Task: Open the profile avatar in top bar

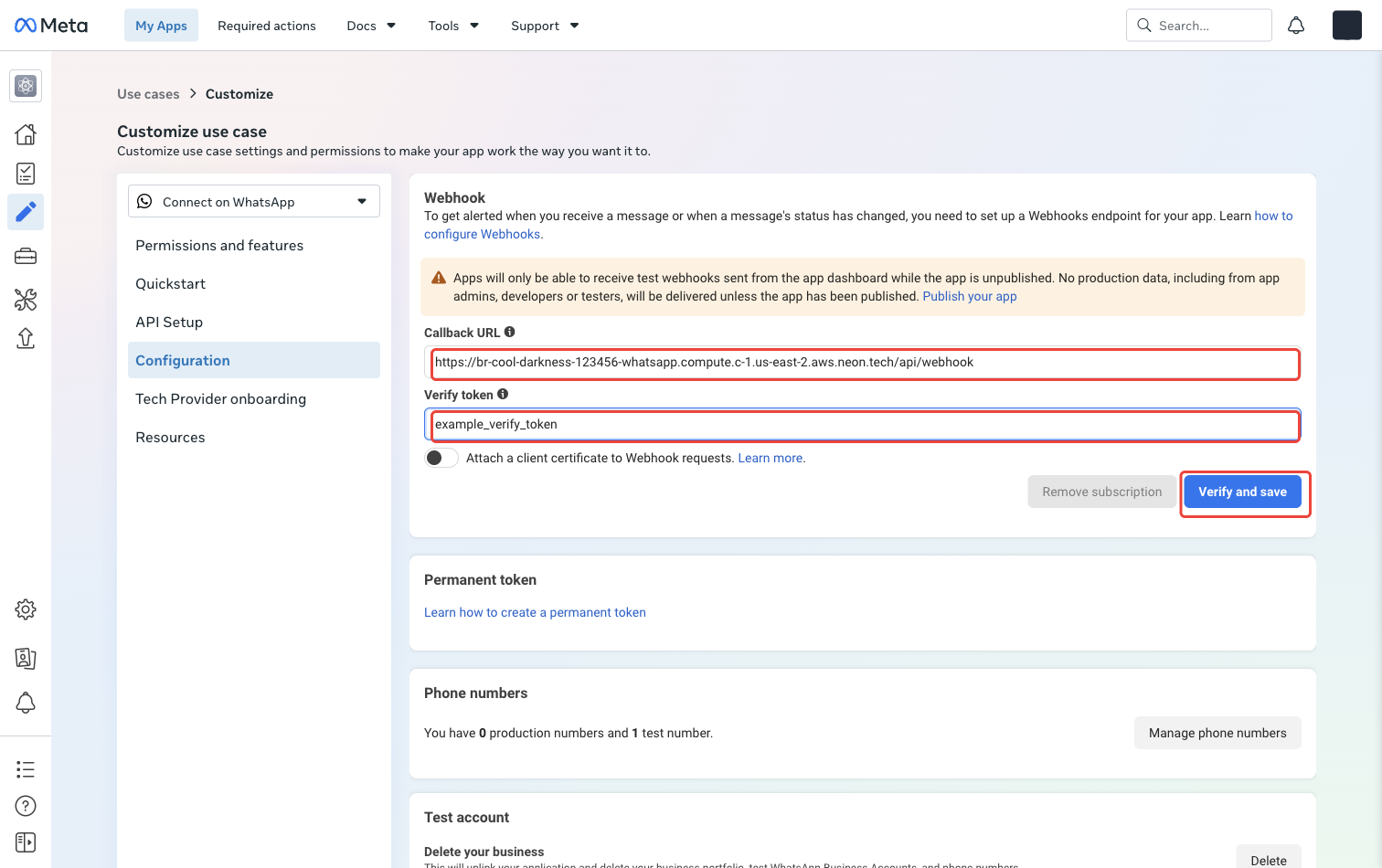Action: [1347, 26]
